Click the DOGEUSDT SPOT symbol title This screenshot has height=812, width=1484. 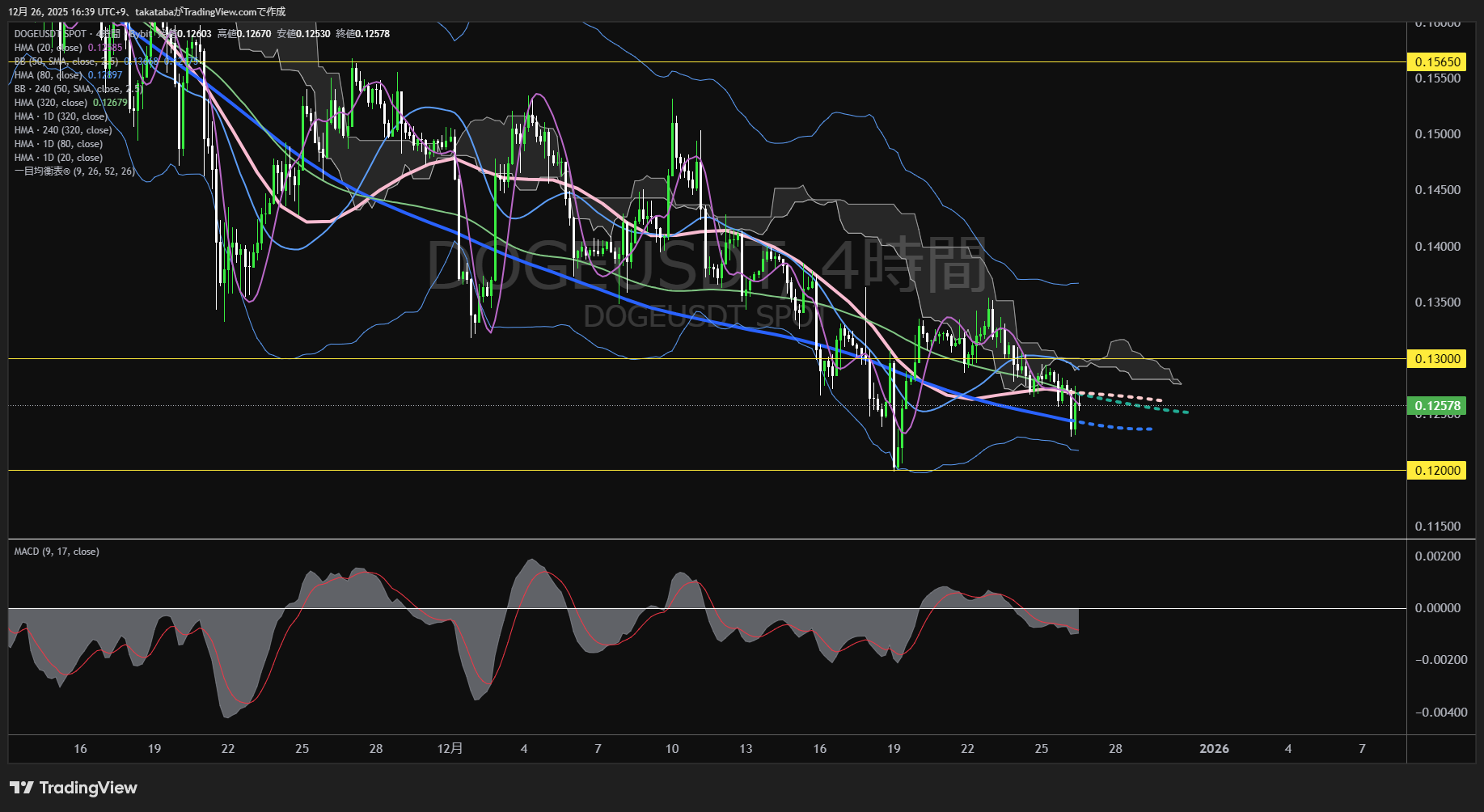coord(50,34)
